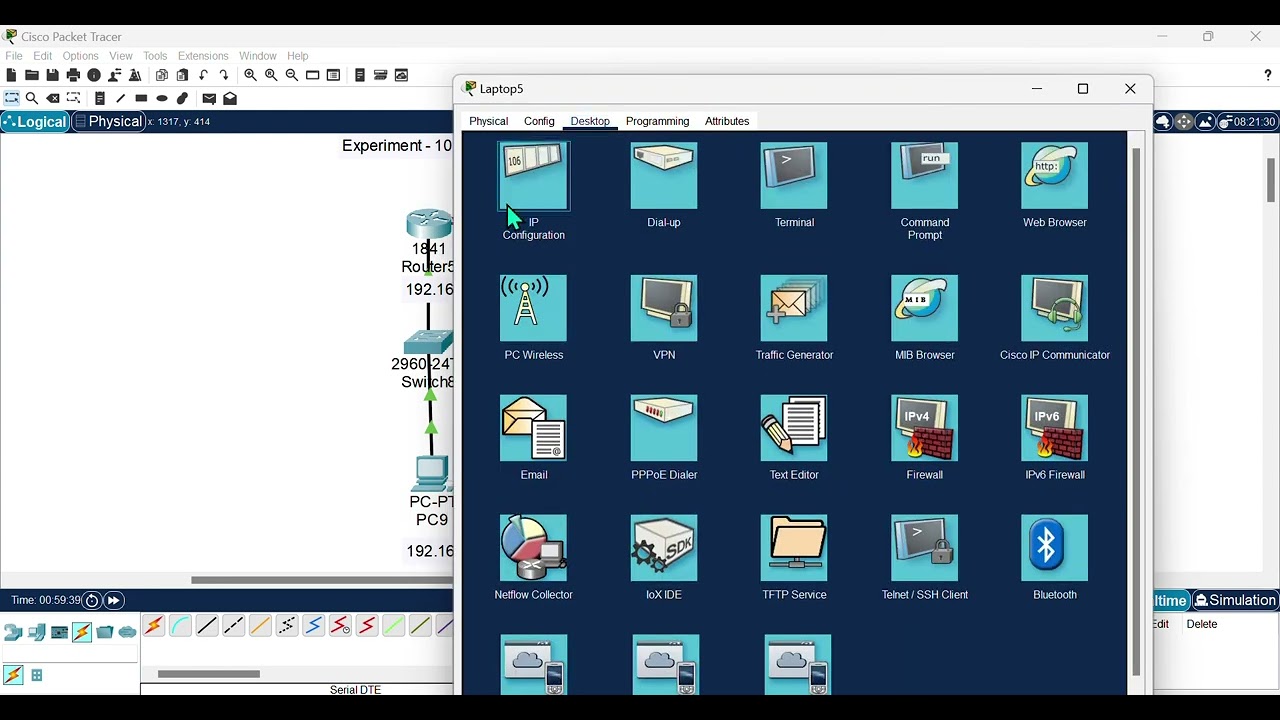Click the Print toolbar icon
This screenshot has width=1280, height=720.
[73, 75]
